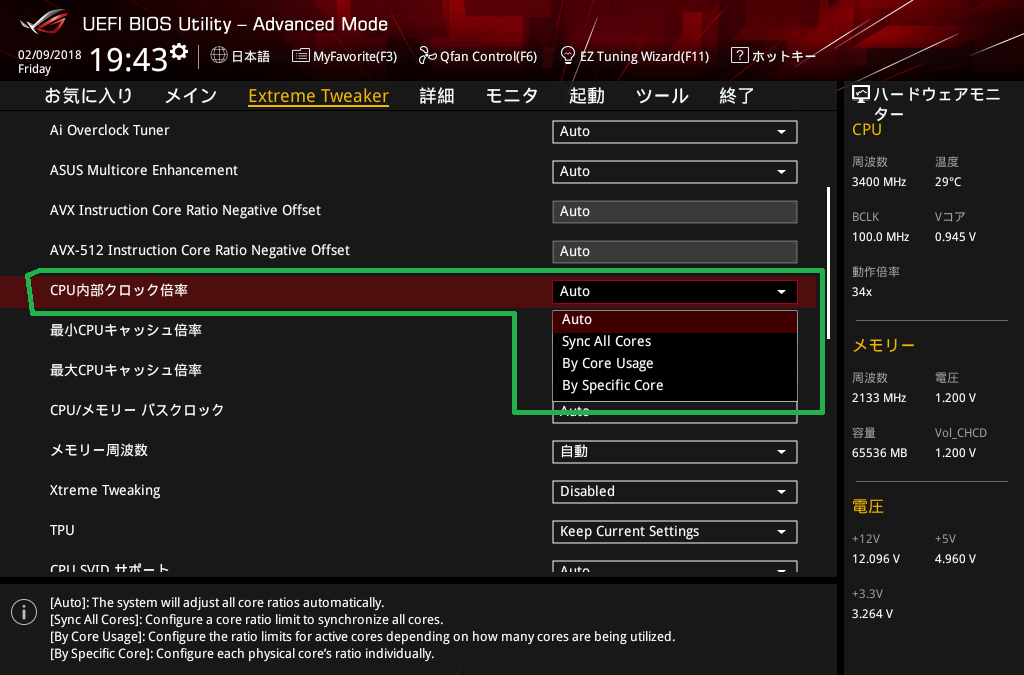Click the 3400 MHz CPU frequency value
Screen dimensions: 1024x675
pyautogui.click(x=879, y=181)
